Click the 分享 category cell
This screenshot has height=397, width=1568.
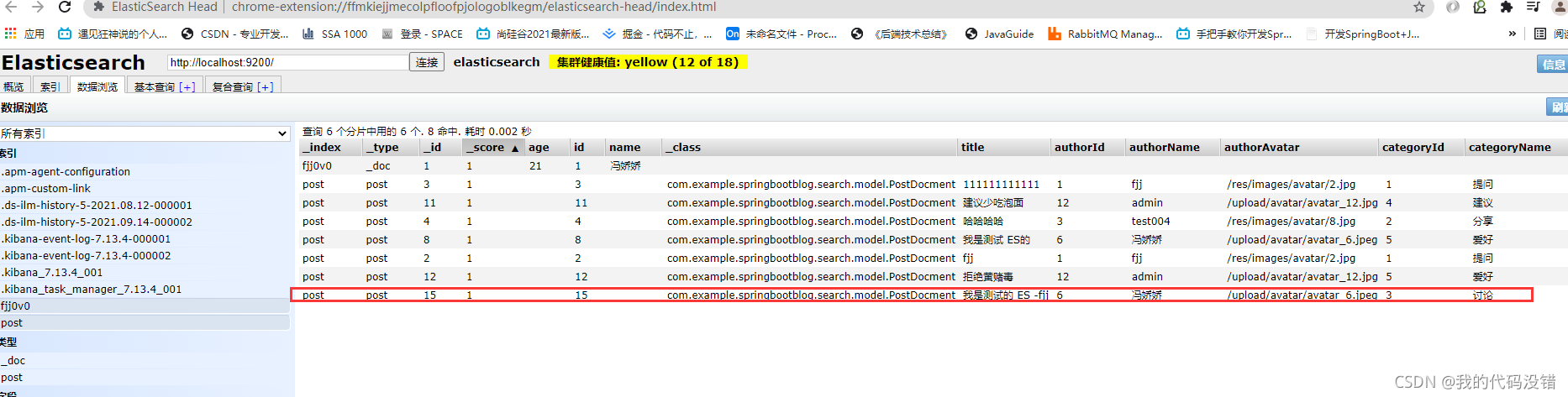pyautogui.click(x=1482, y=221)
